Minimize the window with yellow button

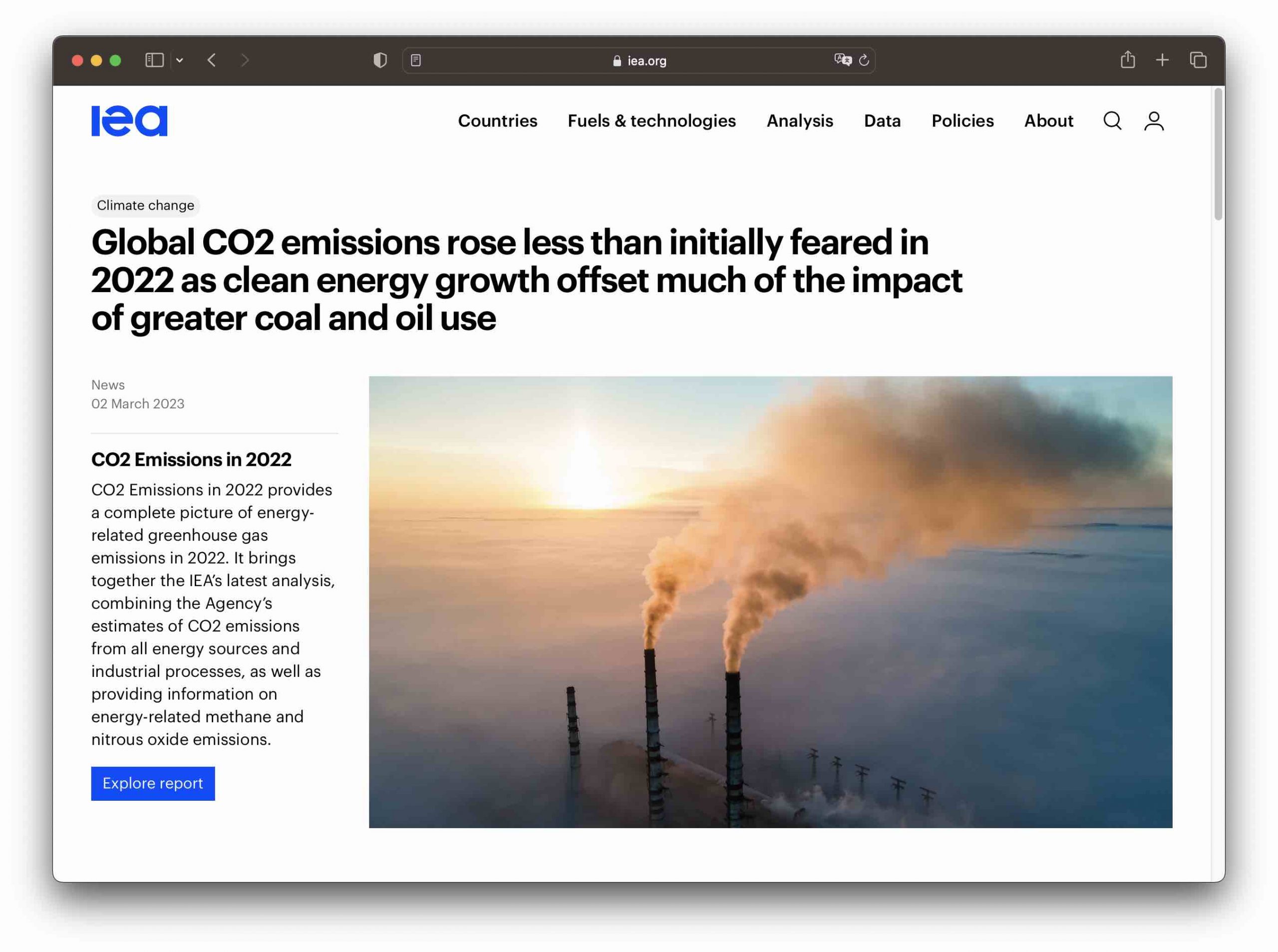tap(96, 60)
